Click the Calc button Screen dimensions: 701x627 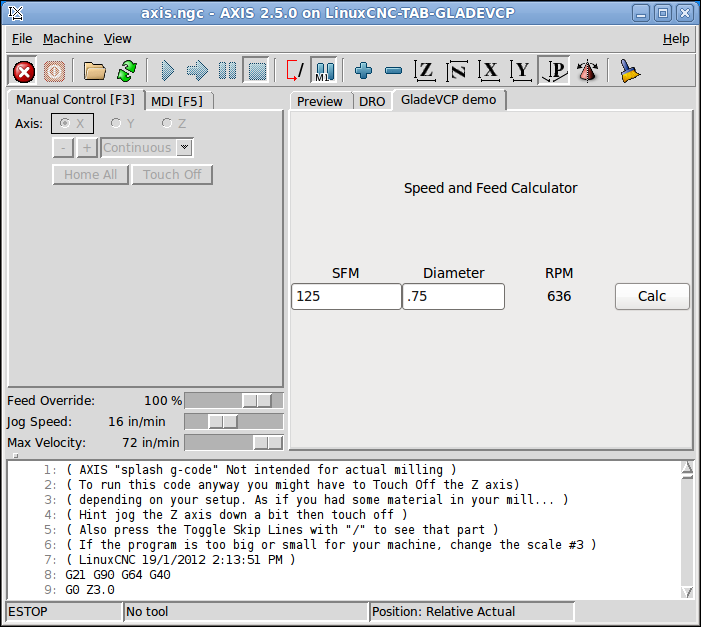click(652, 296)
